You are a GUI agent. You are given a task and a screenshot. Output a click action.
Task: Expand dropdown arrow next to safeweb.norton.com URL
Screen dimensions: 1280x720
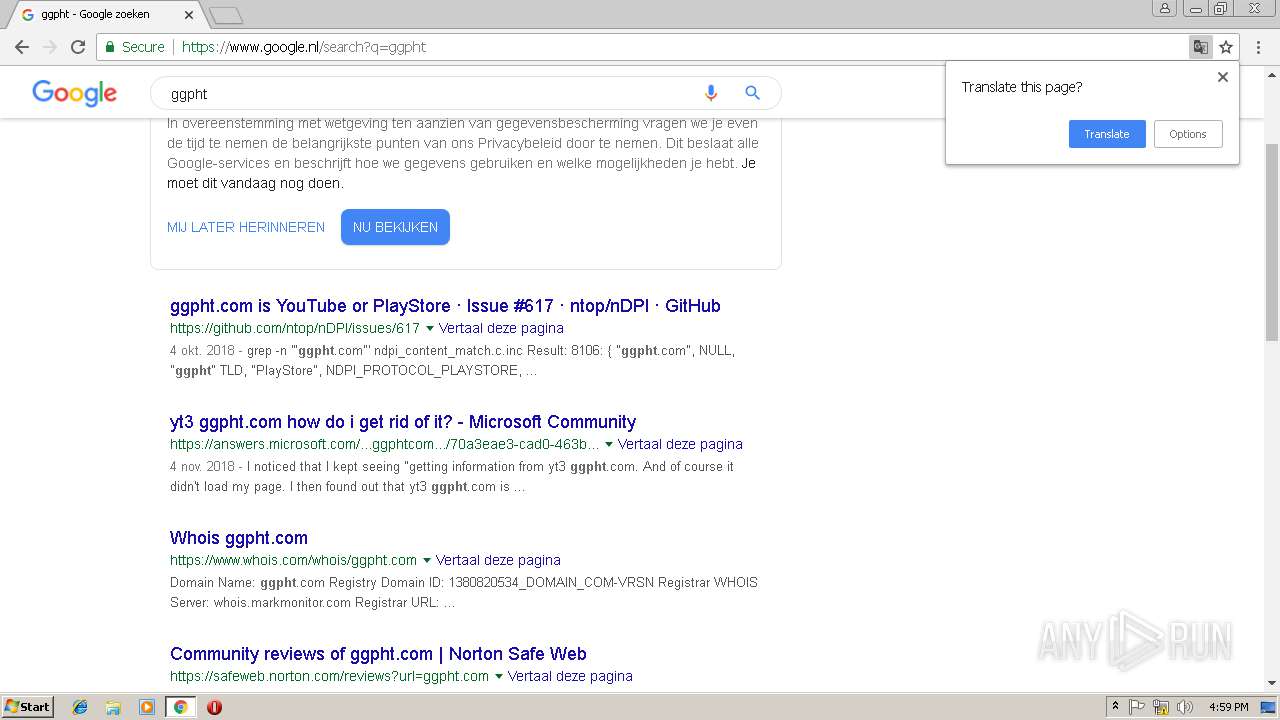[x=499, y=676]
